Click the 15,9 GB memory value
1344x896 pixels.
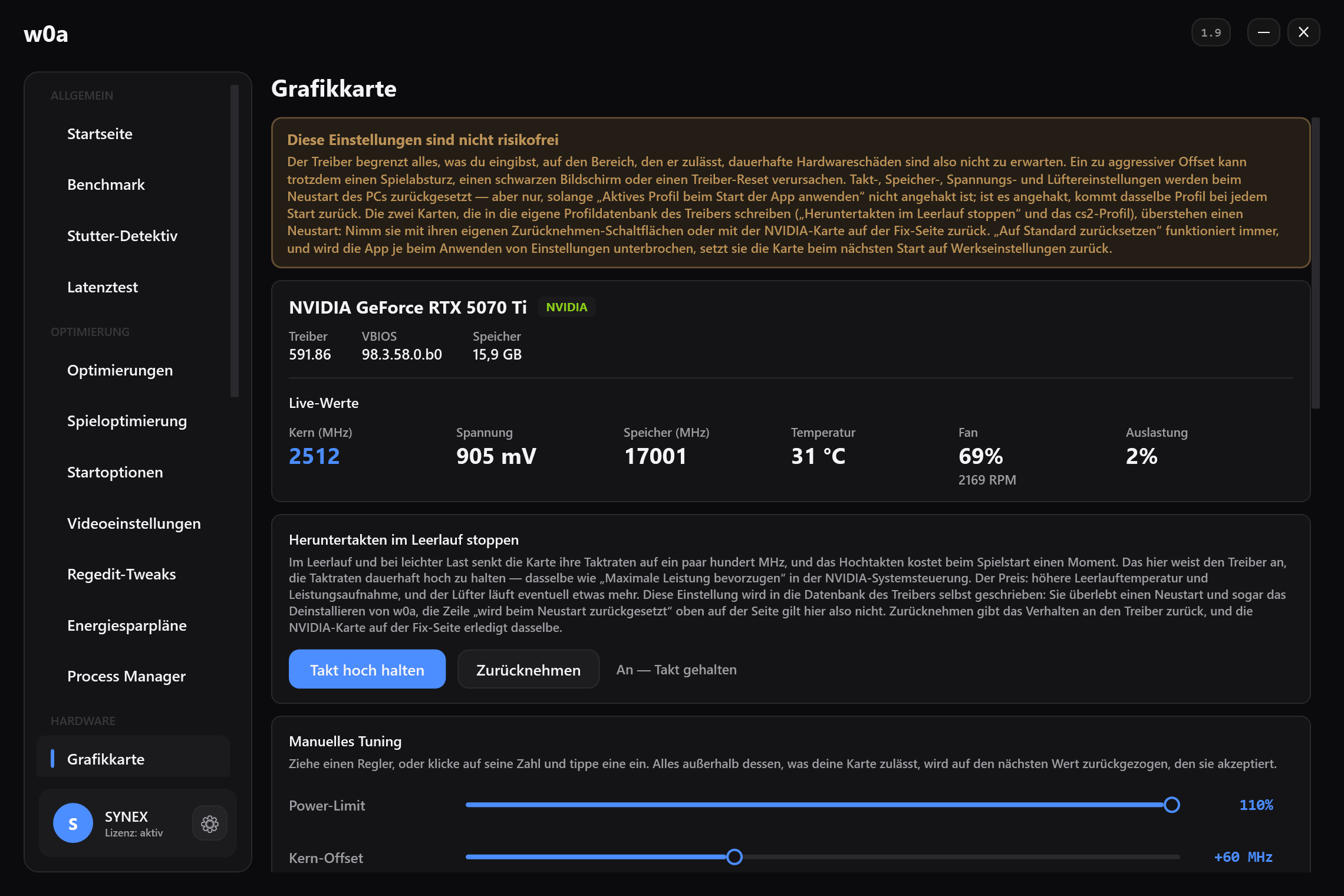(497, 354)
